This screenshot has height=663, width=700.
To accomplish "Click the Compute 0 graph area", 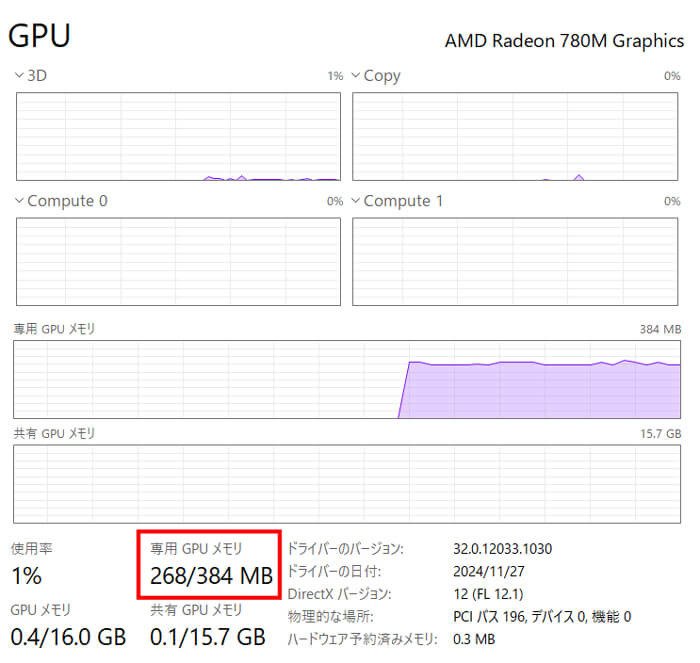I will [x=178, y=263].
